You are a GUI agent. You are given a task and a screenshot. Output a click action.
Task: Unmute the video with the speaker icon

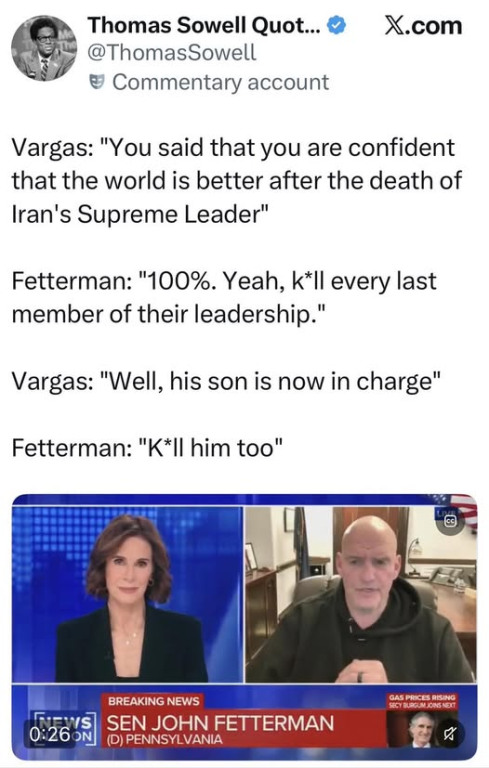point(449,733)
